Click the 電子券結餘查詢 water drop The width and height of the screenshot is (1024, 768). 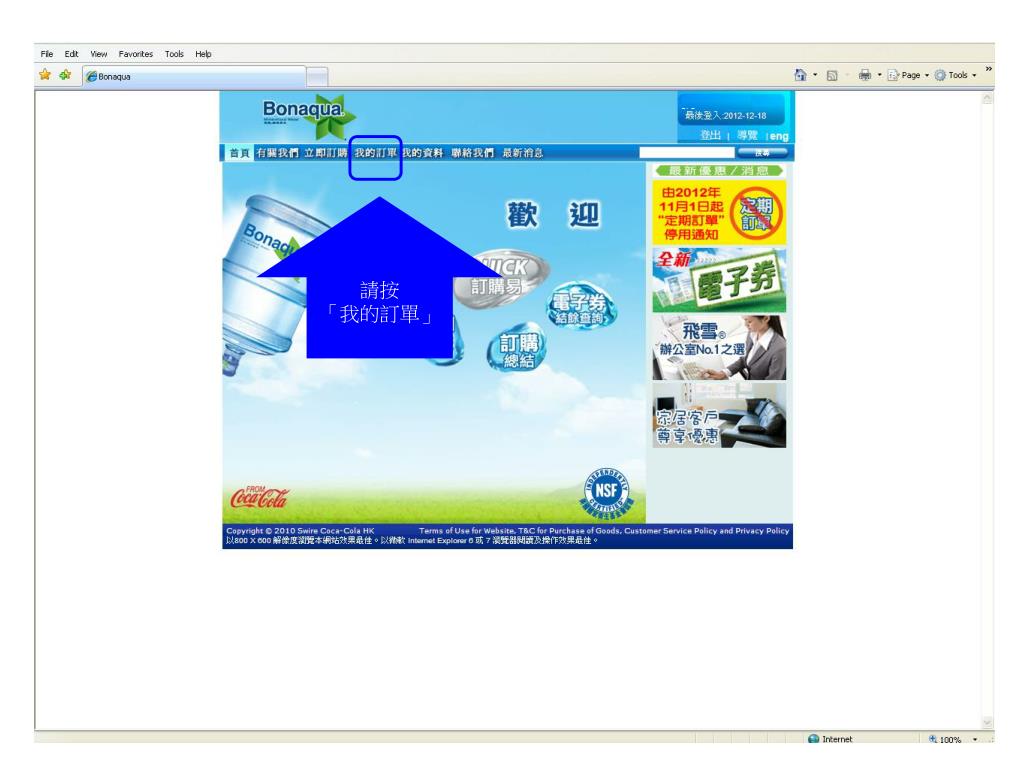580,305
